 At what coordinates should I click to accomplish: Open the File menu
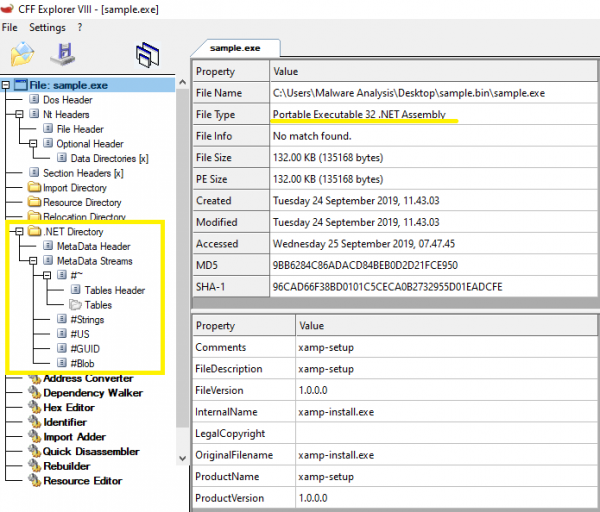coord(10,27)
